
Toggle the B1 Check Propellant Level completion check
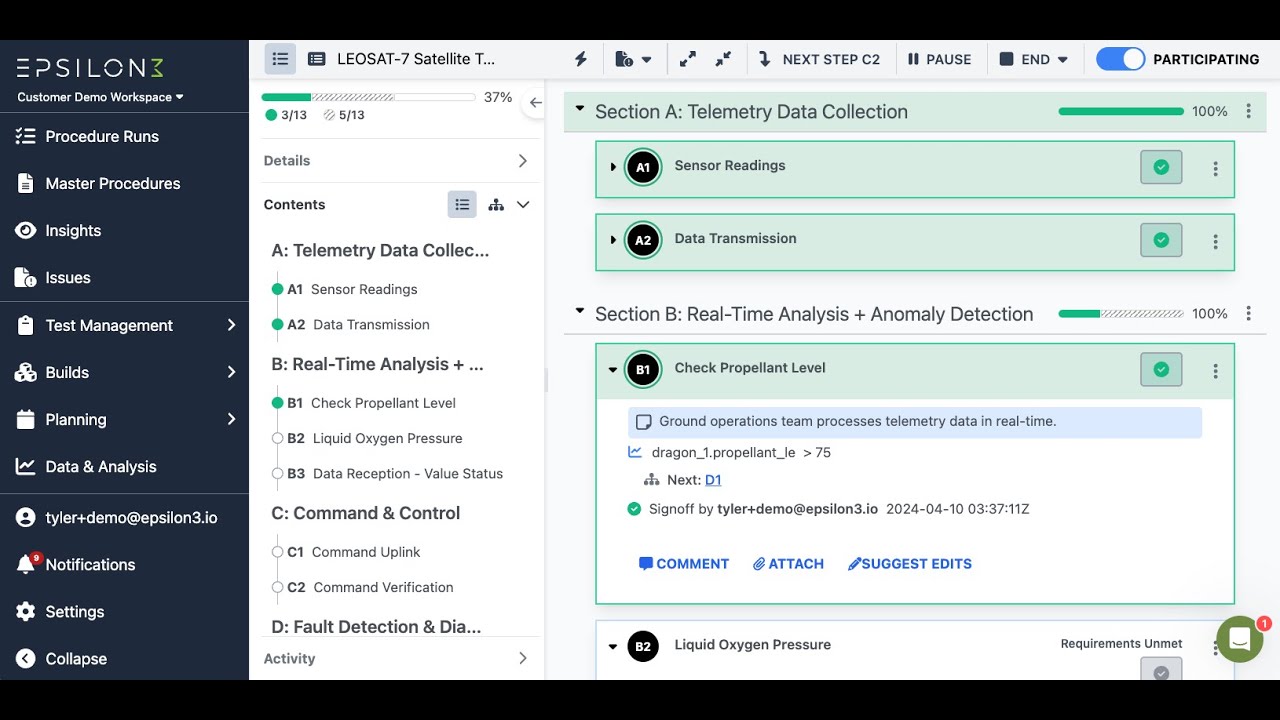tap(1161, 369)
